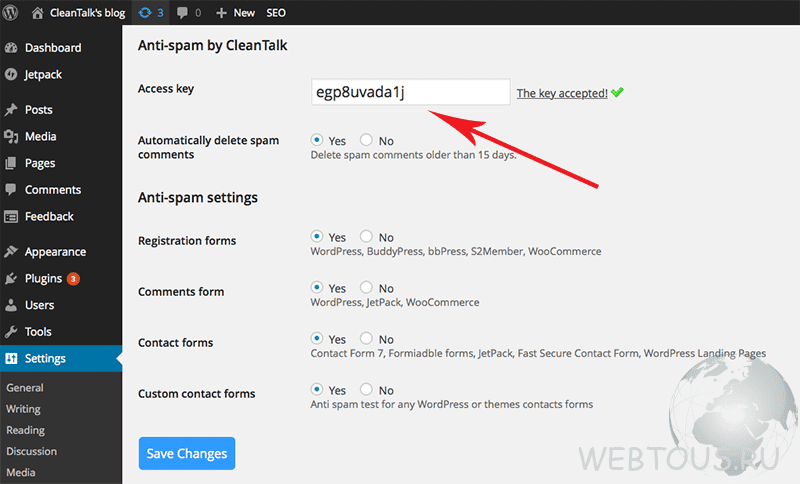The image size is (800, 484).
Task: Click the home icon beside CleanTalk's blog
Action: click(37, 13)
